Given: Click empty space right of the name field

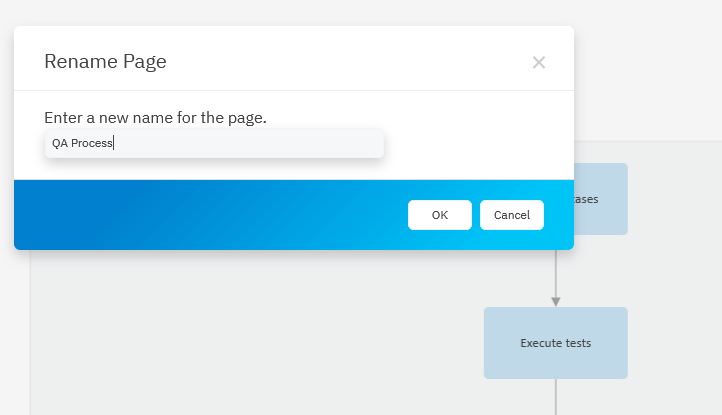Looking at the screenshot, I should [x=470, y=143].
